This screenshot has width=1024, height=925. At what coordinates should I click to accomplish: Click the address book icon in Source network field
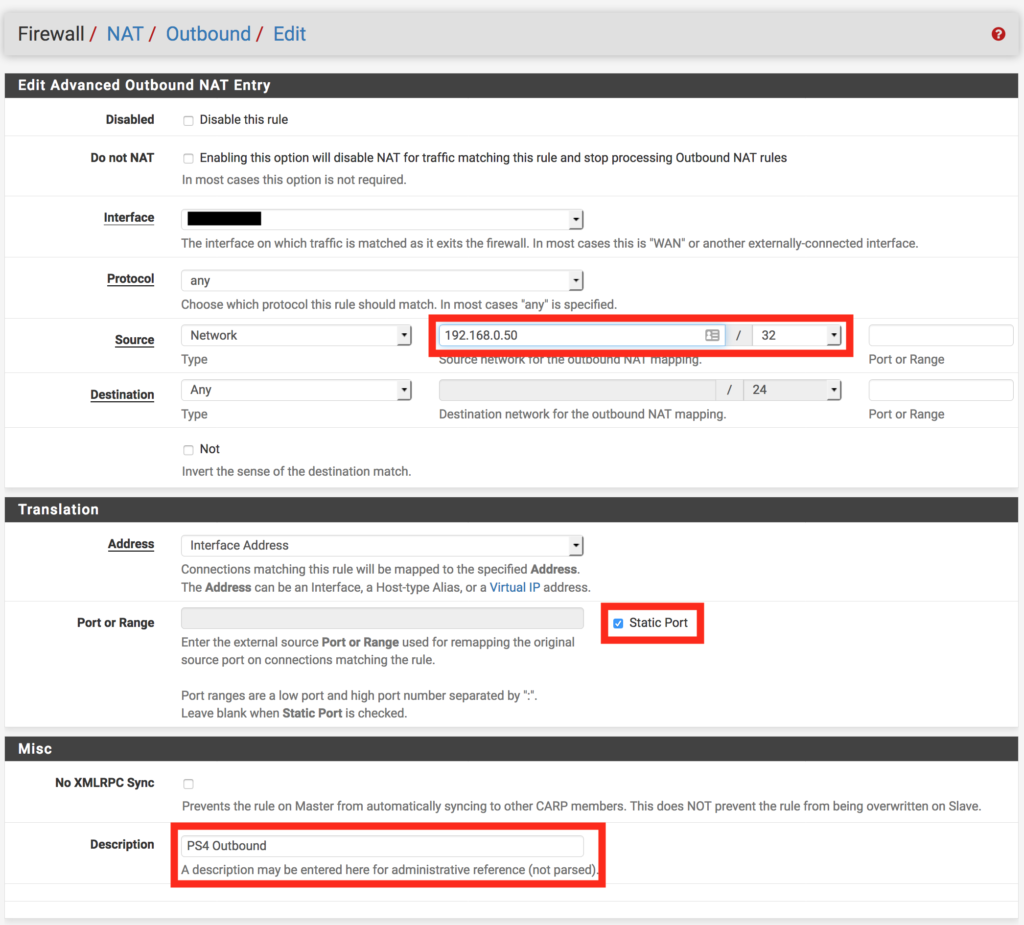tap(712, 335)
